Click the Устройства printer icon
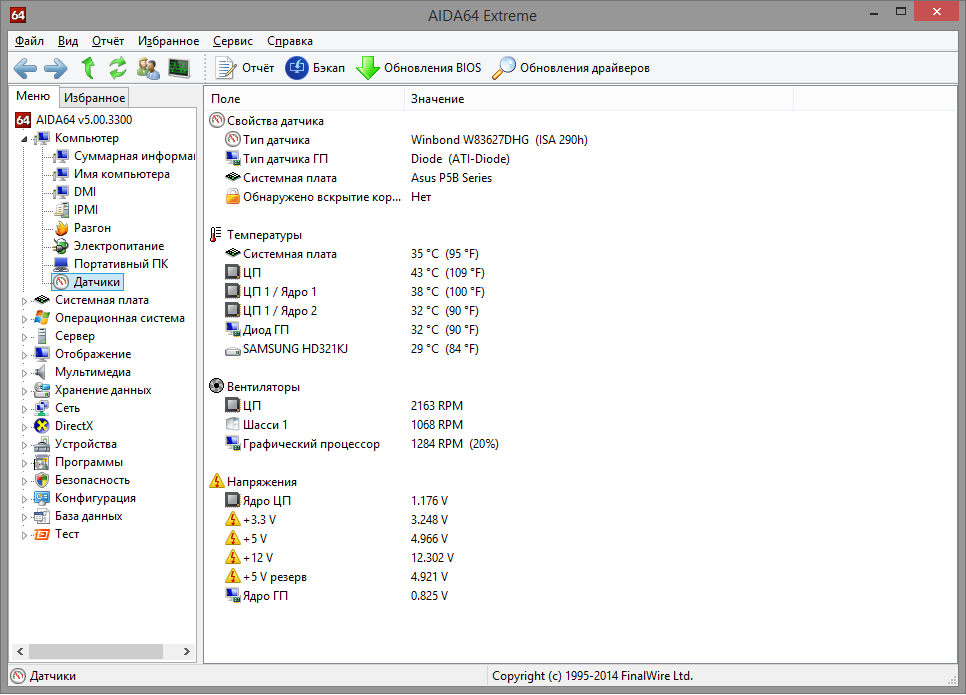966x695 pixels. coord(42,444)
